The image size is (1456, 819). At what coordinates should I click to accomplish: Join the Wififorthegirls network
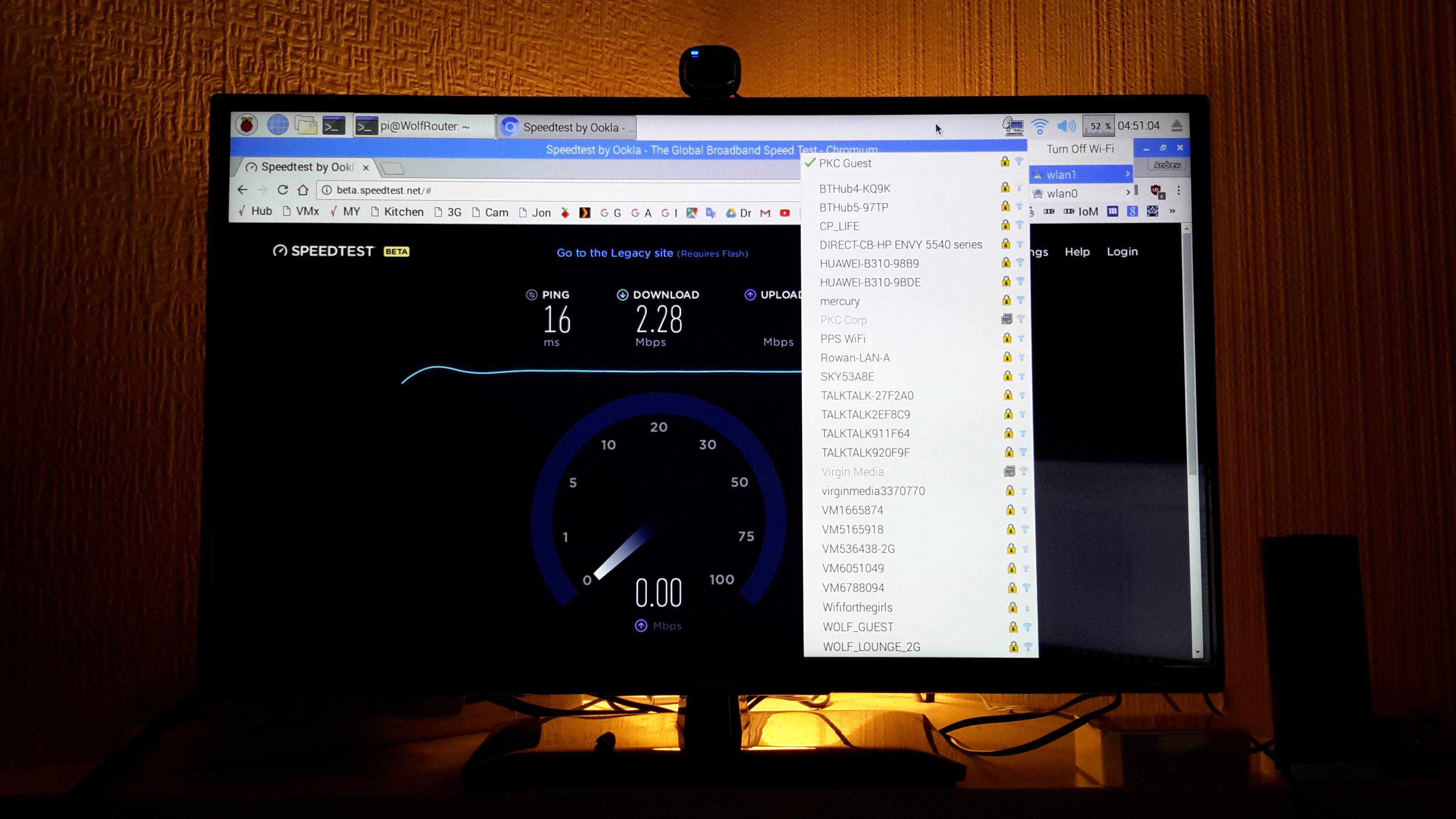click(921, 607)
